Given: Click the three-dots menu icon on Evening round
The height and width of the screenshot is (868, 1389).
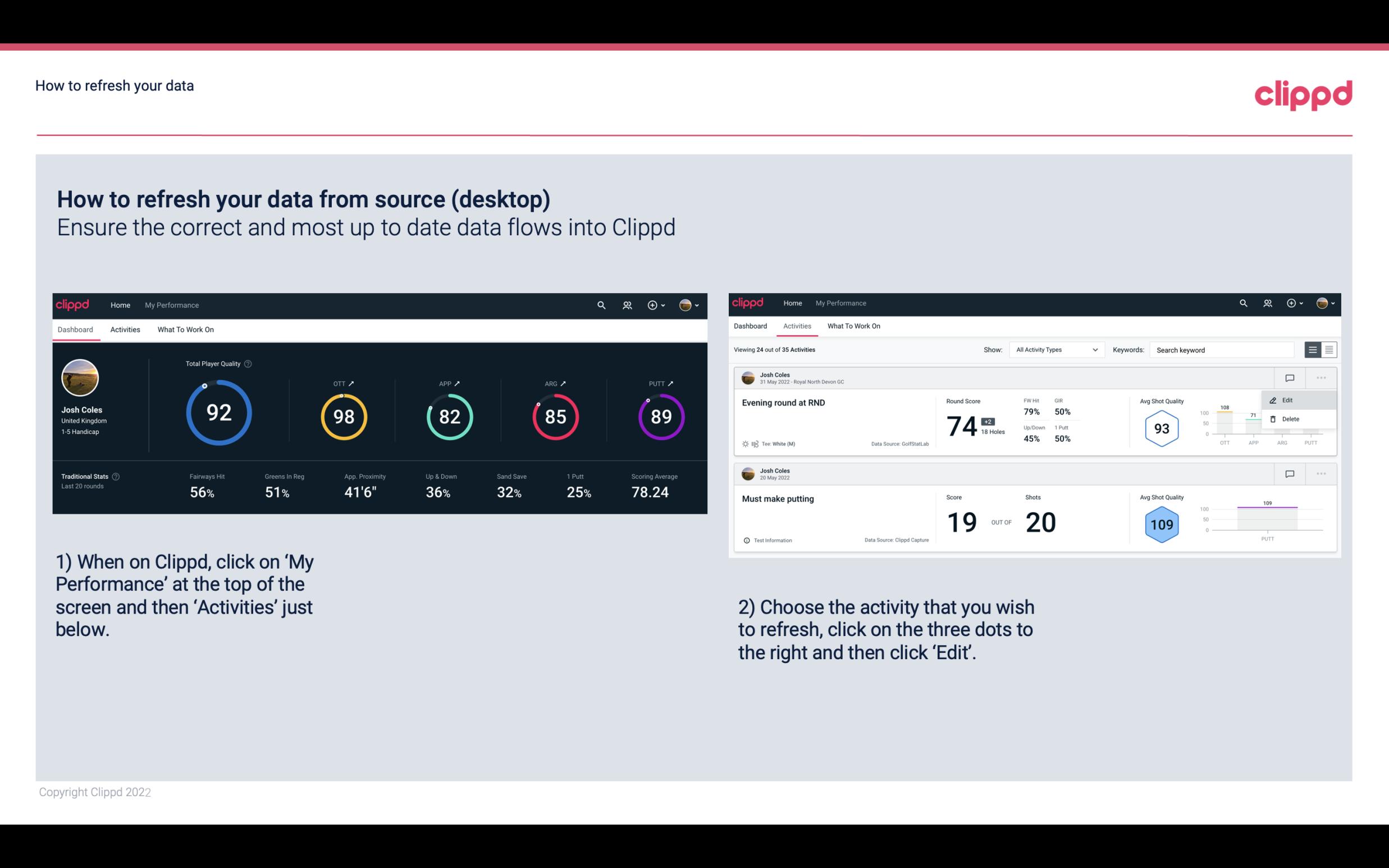Looking at the screenshot, I should [1319, 377].
